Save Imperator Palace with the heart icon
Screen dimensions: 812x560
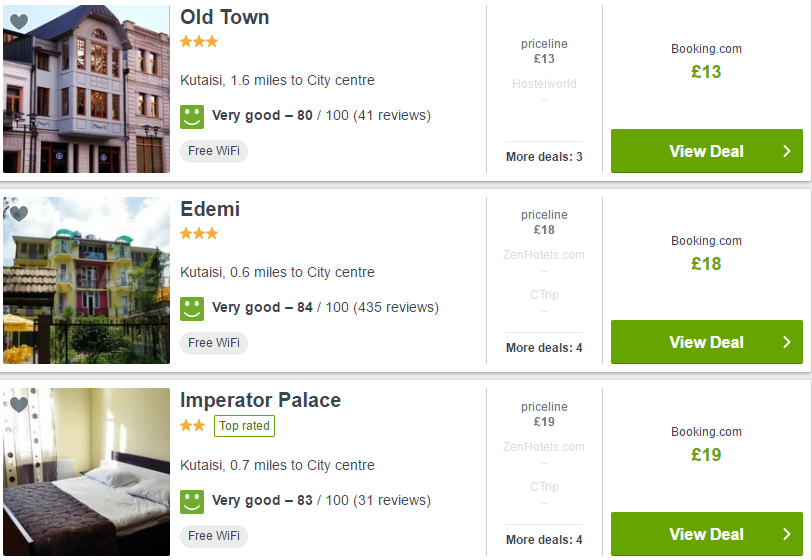(19, 405)
